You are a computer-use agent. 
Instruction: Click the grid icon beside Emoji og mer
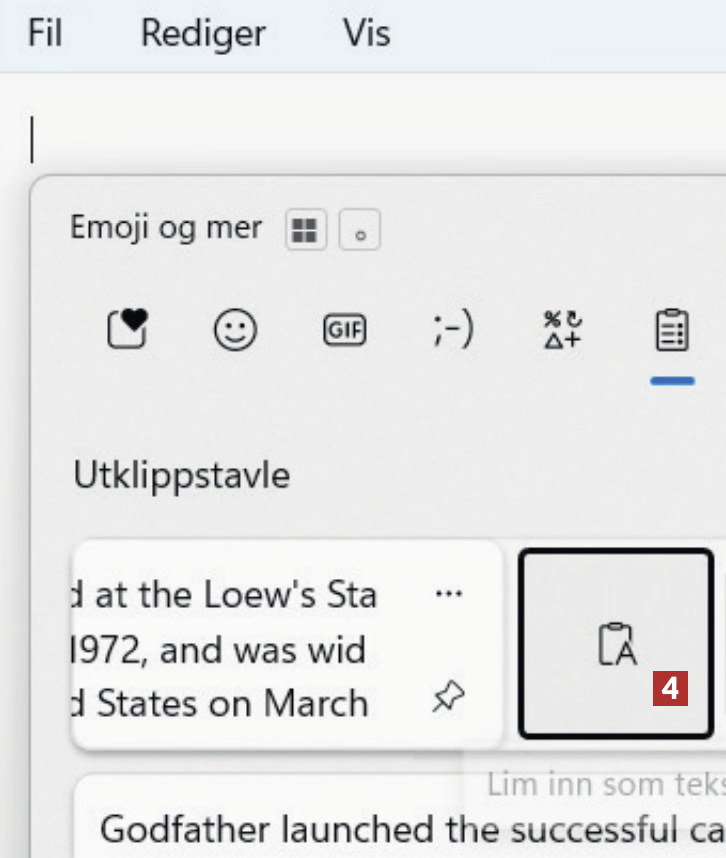click(x=304, y=231)
